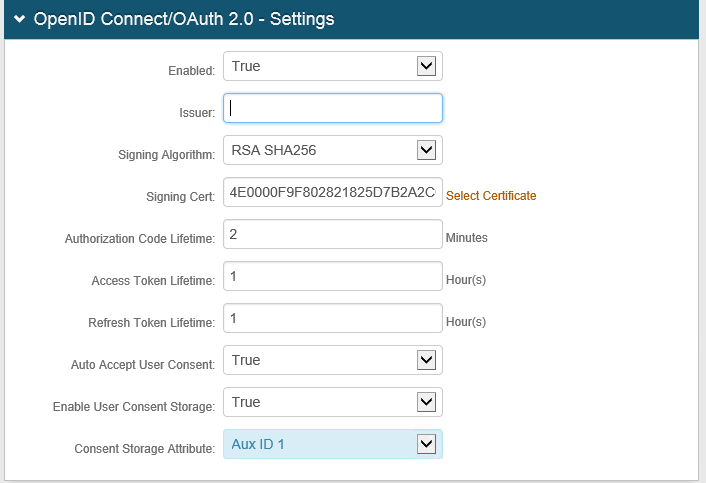Click the Authorization Code Lifetime input
706x483 pixels.
point(332,235)
